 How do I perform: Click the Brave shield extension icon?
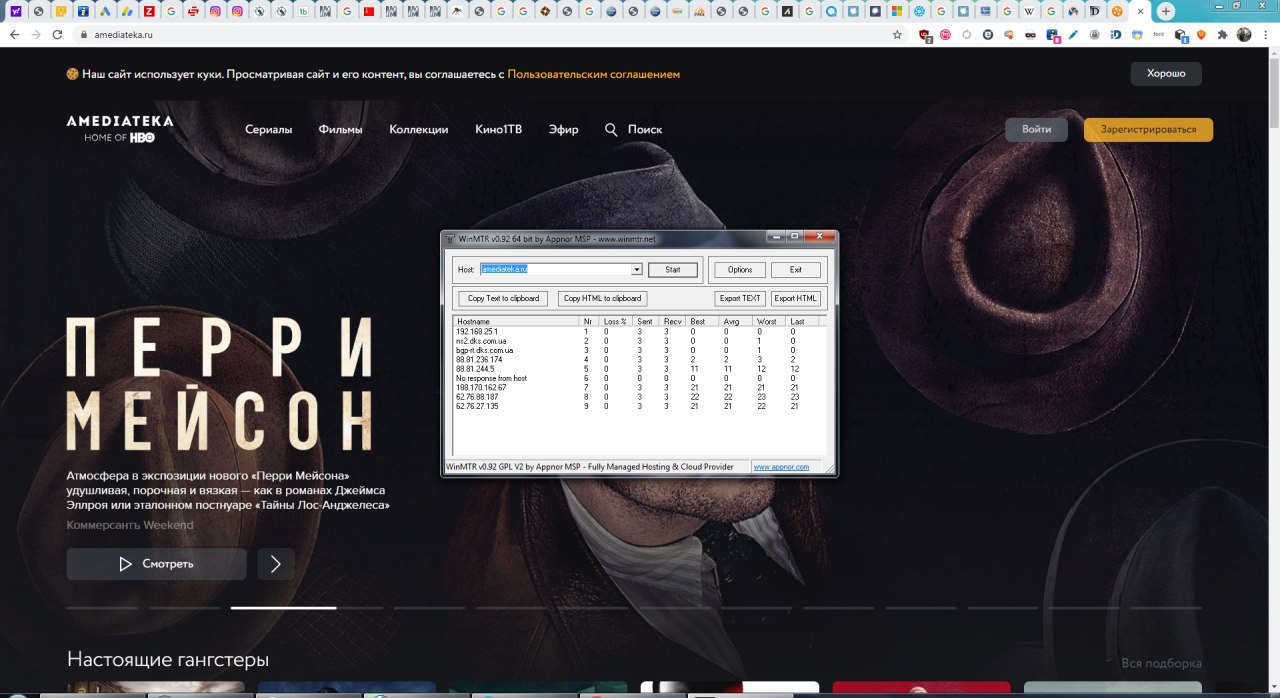1200,34
